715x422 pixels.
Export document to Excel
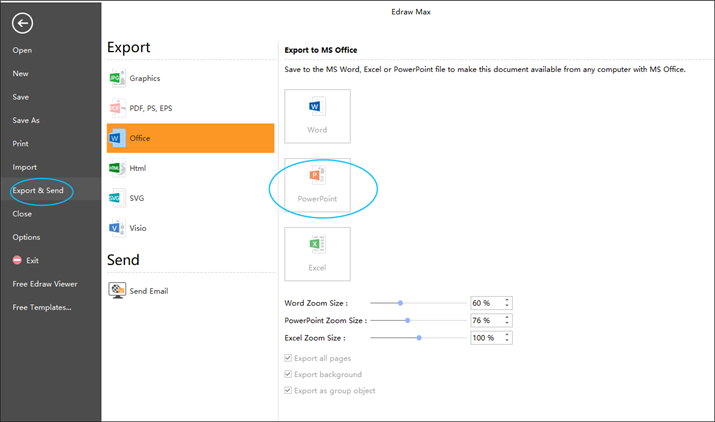pos(317,254)
